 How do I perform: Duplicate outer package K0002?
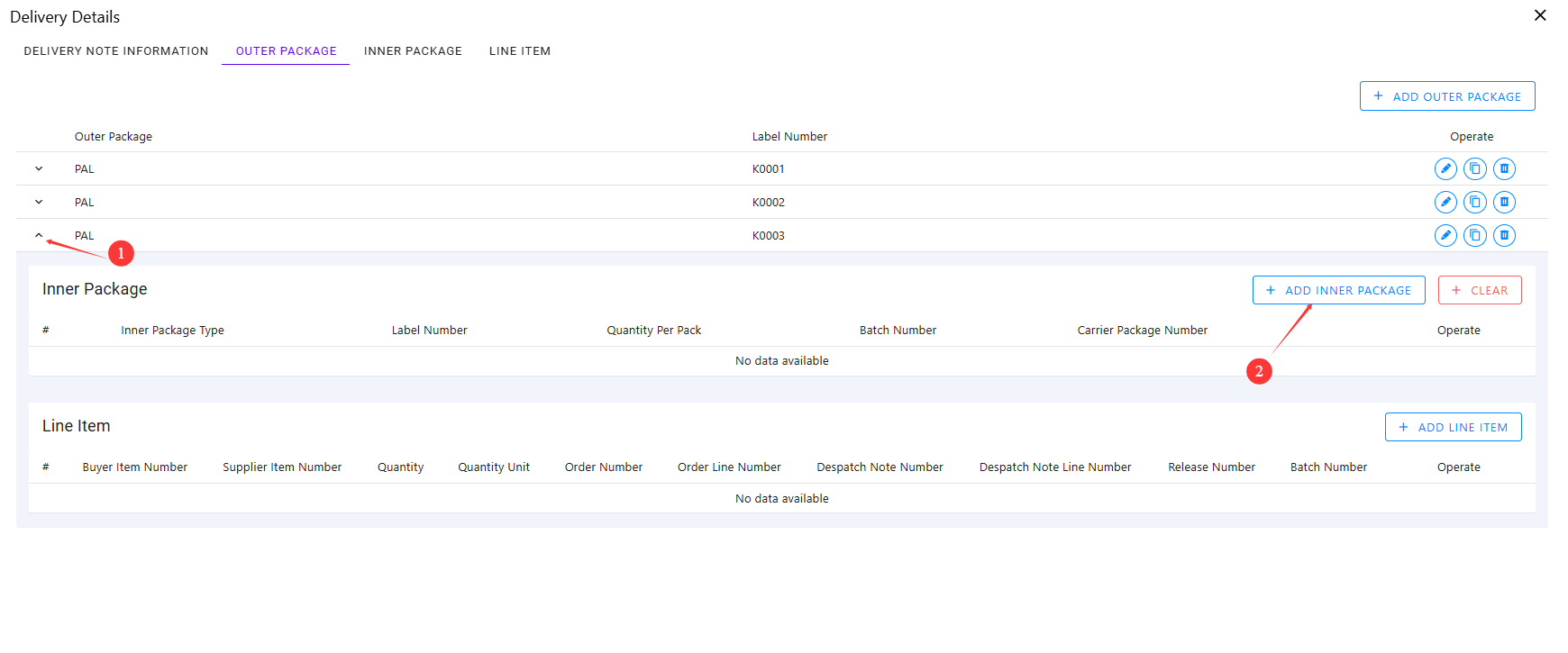point(1475,202)
